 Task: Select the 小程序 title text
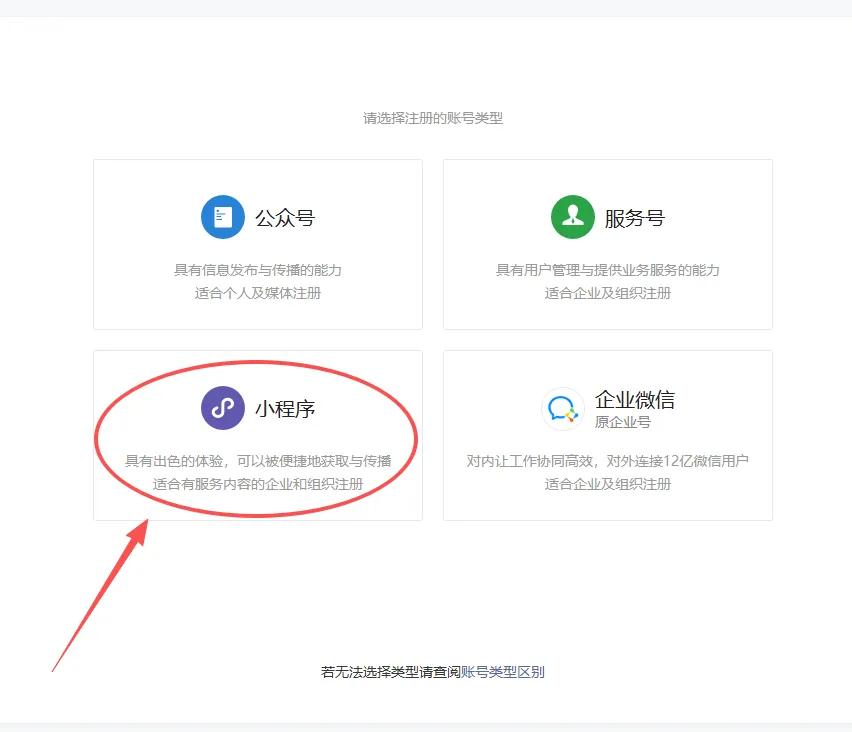coord(285,409)
